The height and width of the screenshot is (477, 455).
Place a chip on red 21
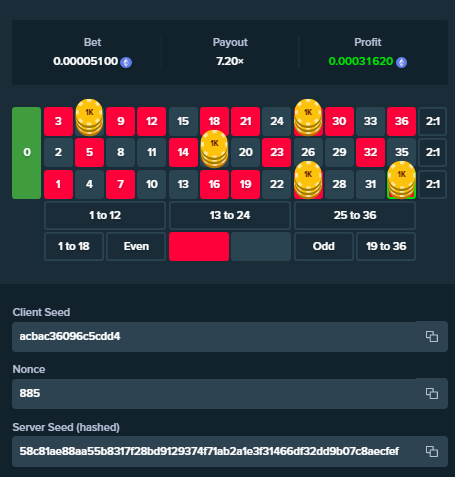246,121
